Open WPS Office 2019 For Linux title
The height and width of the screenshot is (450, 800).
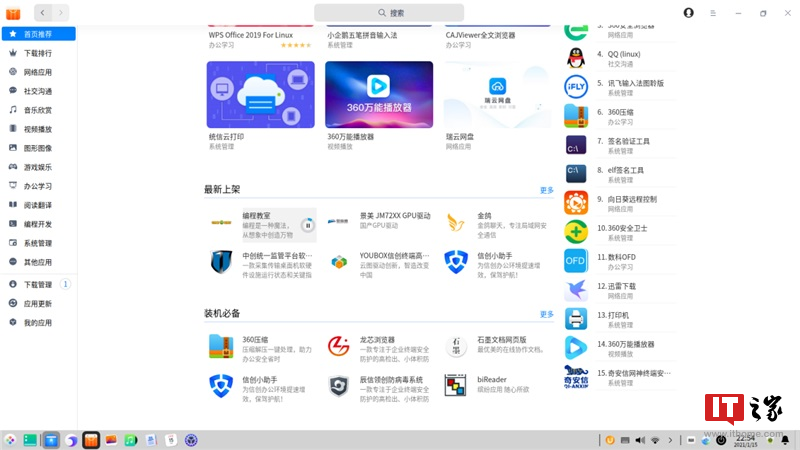251,35
